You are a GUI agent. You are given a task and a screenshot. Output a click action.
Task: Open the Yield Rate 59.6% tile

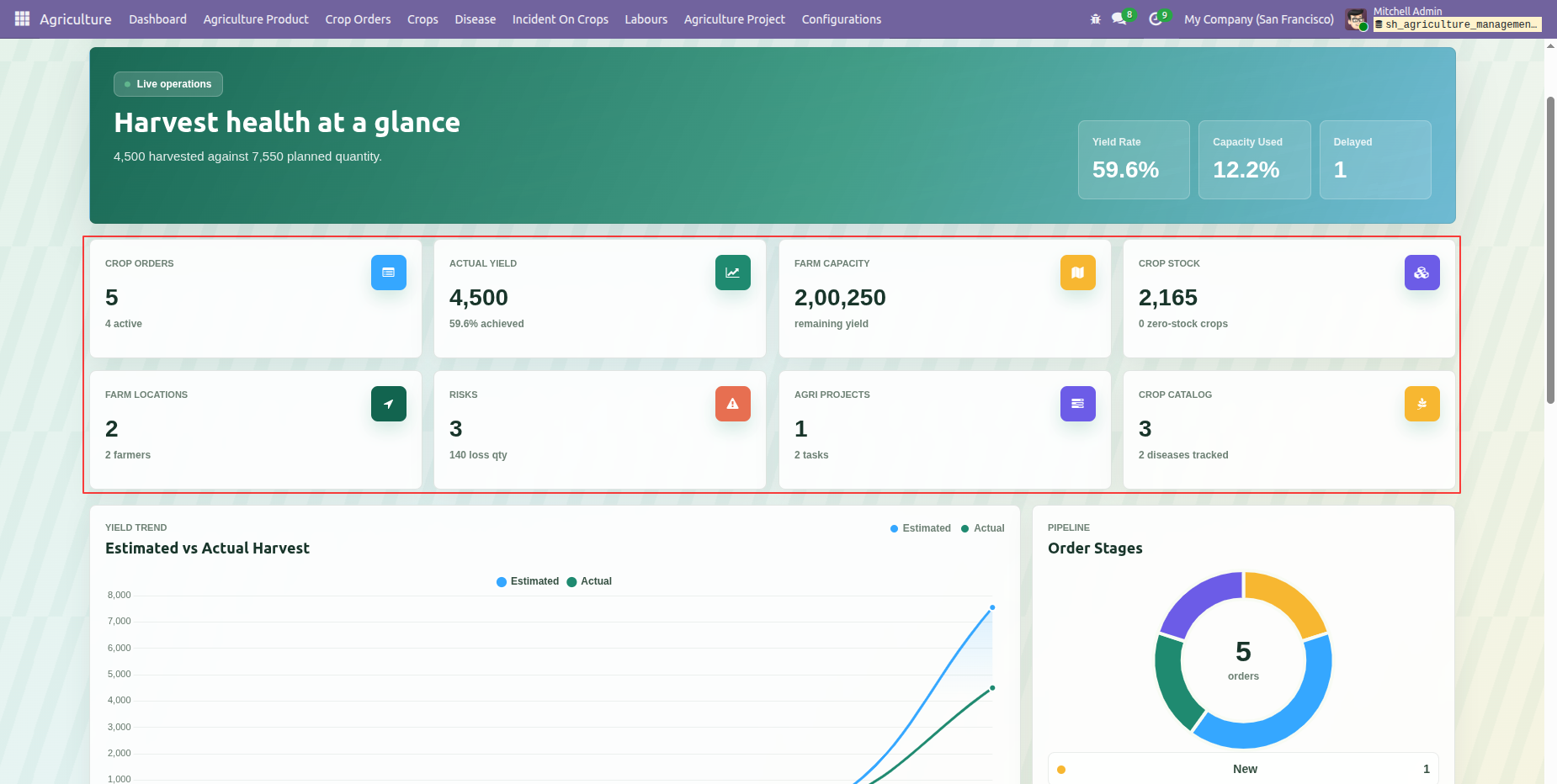[x=1134, y=160]
